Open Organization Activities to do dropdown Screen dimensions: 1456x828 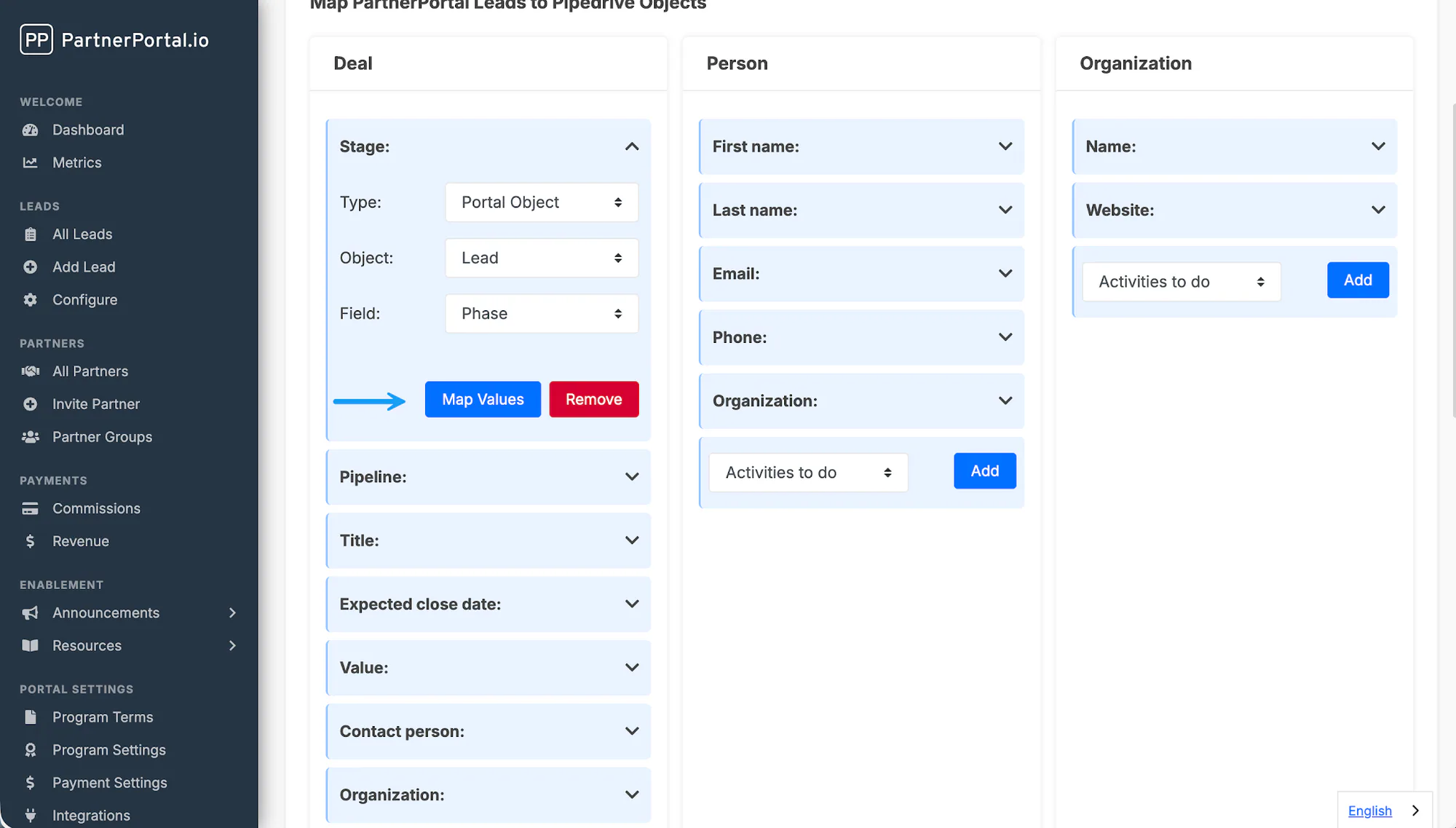pos(1182,282)
